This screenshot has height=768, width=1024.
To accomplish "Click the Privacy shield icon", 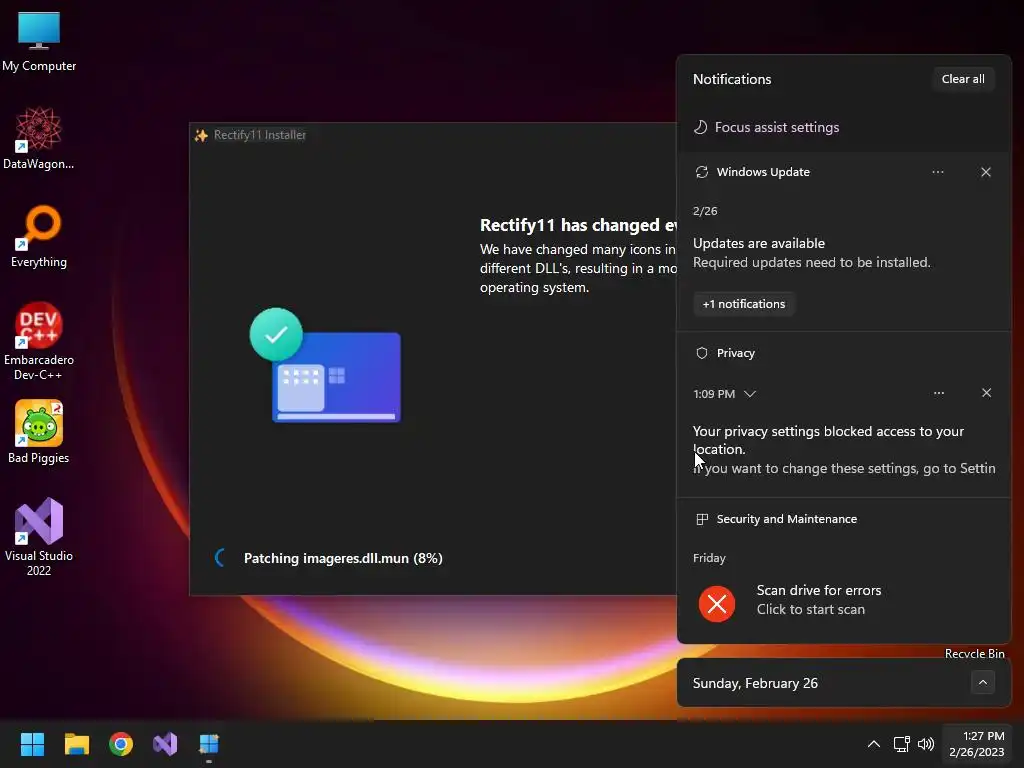I will 702,353.
